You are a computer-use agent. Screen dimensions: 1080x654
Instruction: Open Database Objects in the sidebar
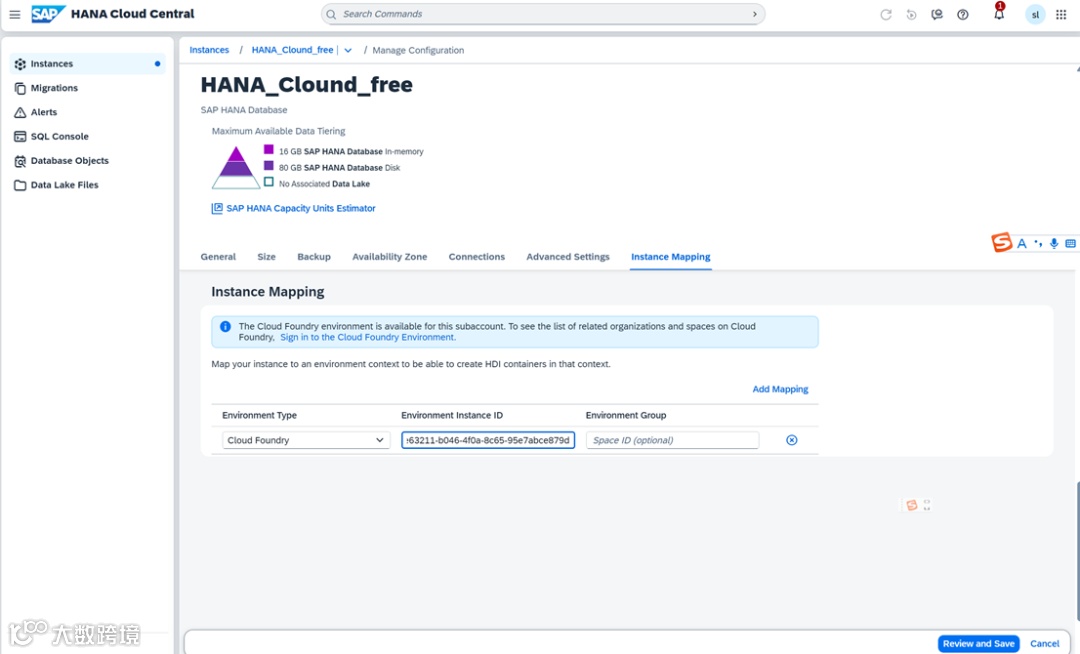click(87, 160)
